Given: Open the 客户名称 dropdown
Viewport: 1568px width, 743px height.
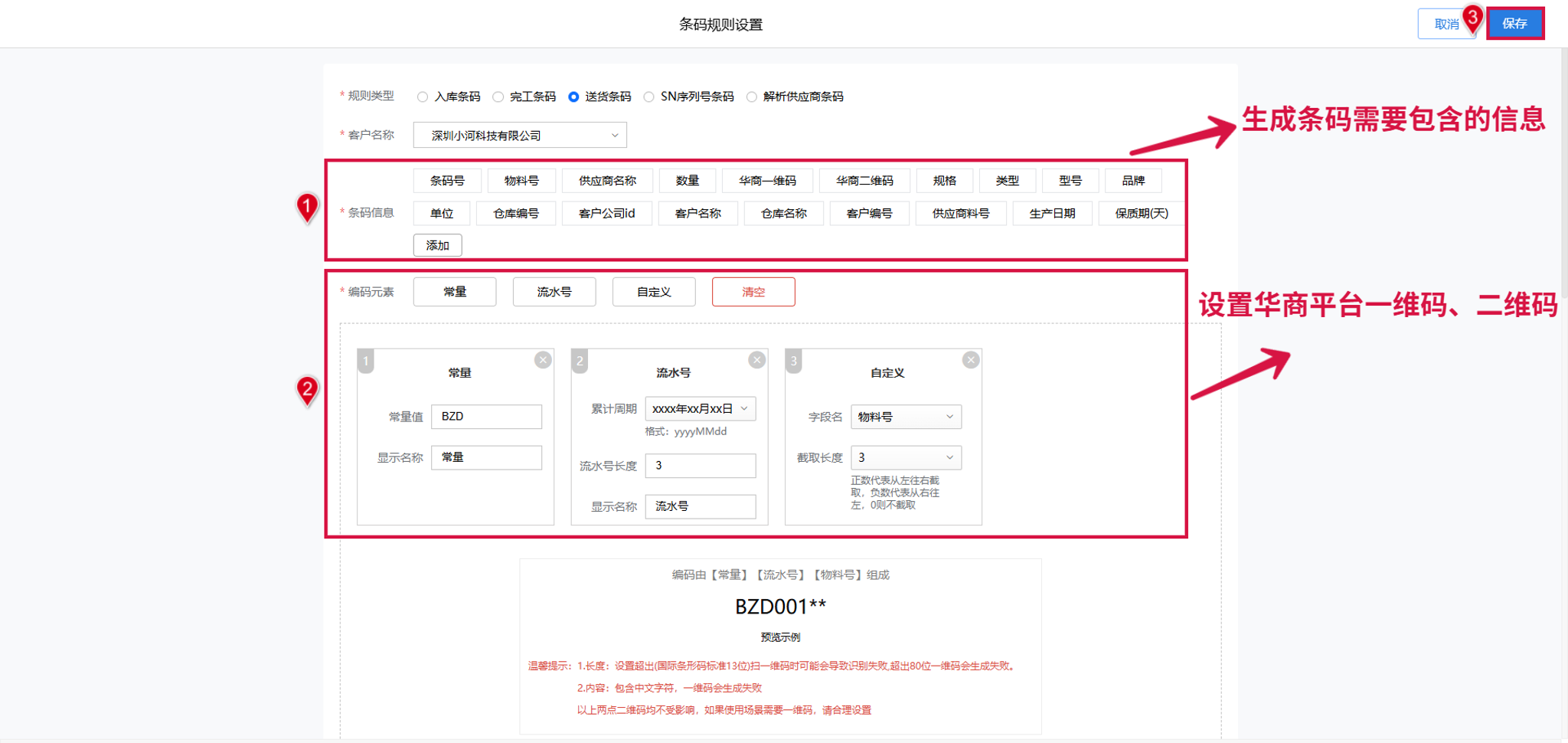Looking at the screenshot, I should [x=520, y=136].
